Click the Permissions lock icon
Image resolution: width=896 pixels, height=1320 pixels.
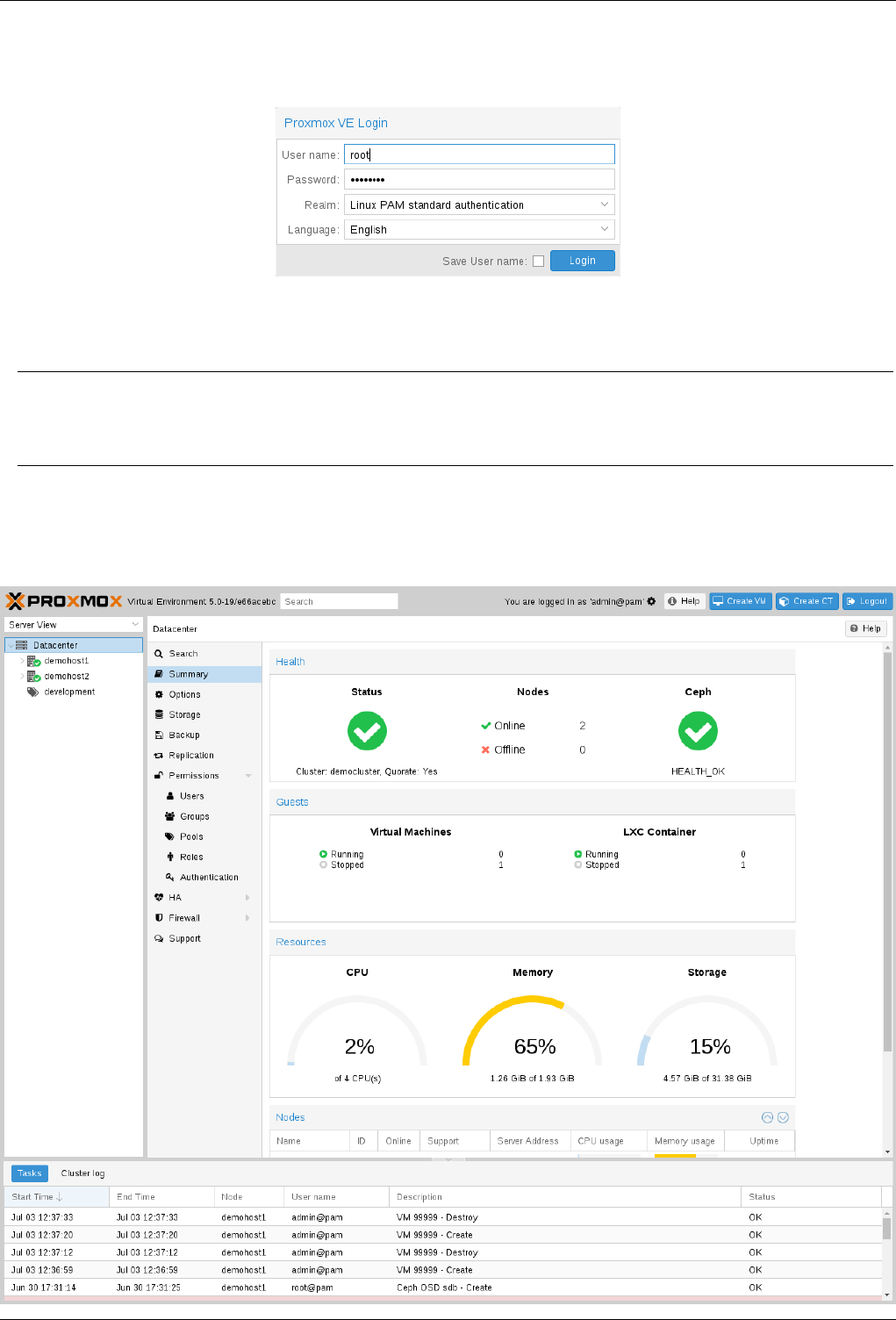159,776
